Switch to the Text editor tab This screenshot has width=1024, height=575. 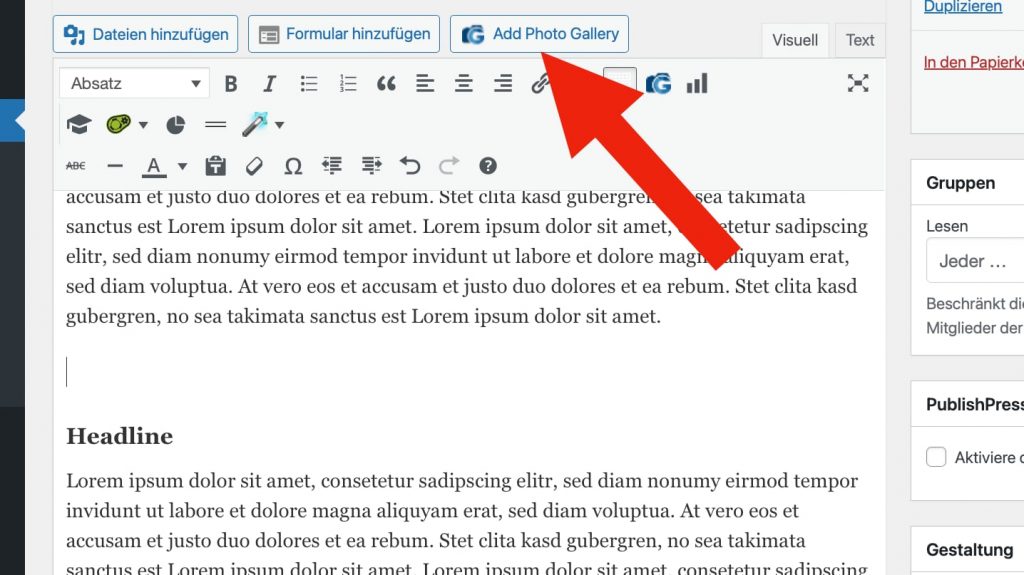pos(859,40)
